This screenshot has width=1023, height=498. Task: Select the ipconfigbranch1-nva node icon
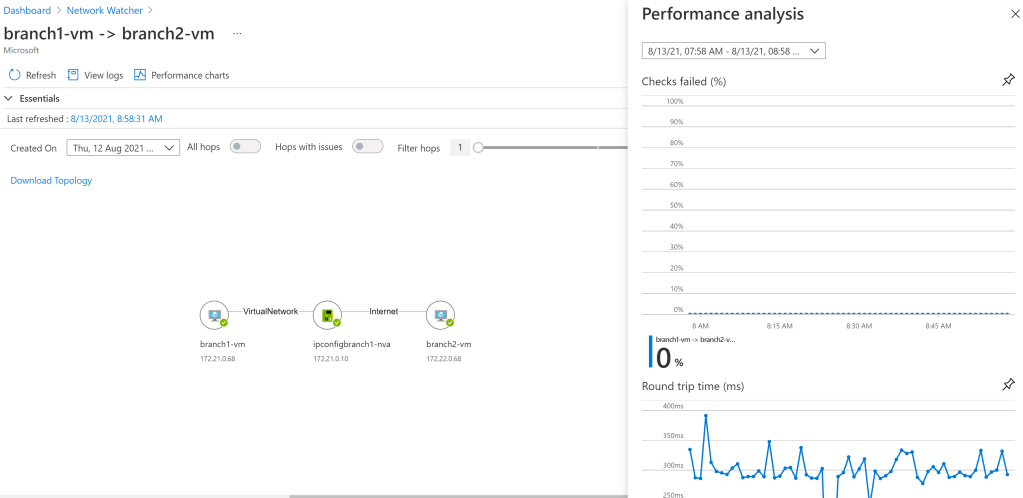pyautogui.click(x=327, y=314)
